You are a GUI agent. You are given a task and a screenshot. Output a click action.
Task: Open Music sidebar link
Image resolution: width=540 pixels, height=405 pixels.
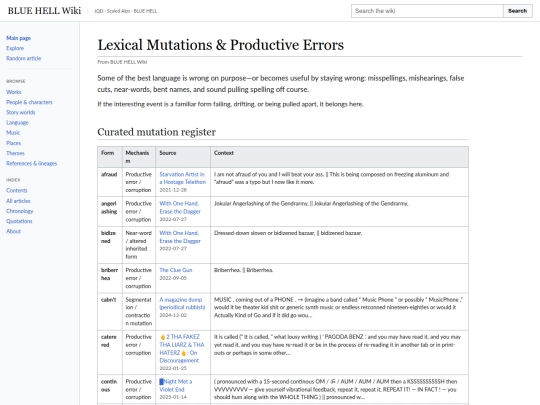[13, 133]
